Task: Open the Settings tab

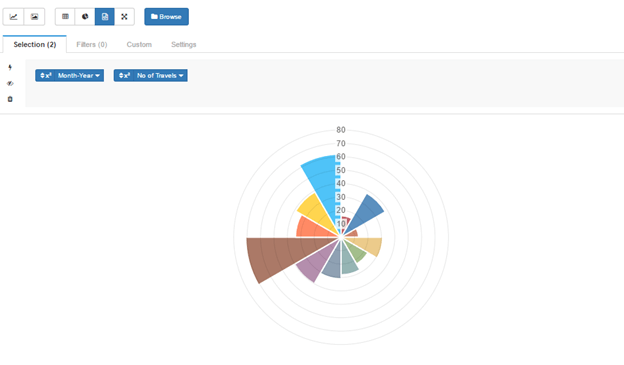Action: point(183,44)
